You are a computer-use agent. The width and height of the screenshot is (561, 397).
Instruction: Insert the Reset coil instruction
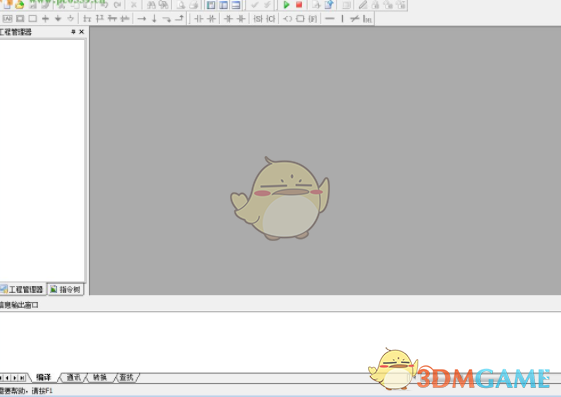tap(271, 19)
